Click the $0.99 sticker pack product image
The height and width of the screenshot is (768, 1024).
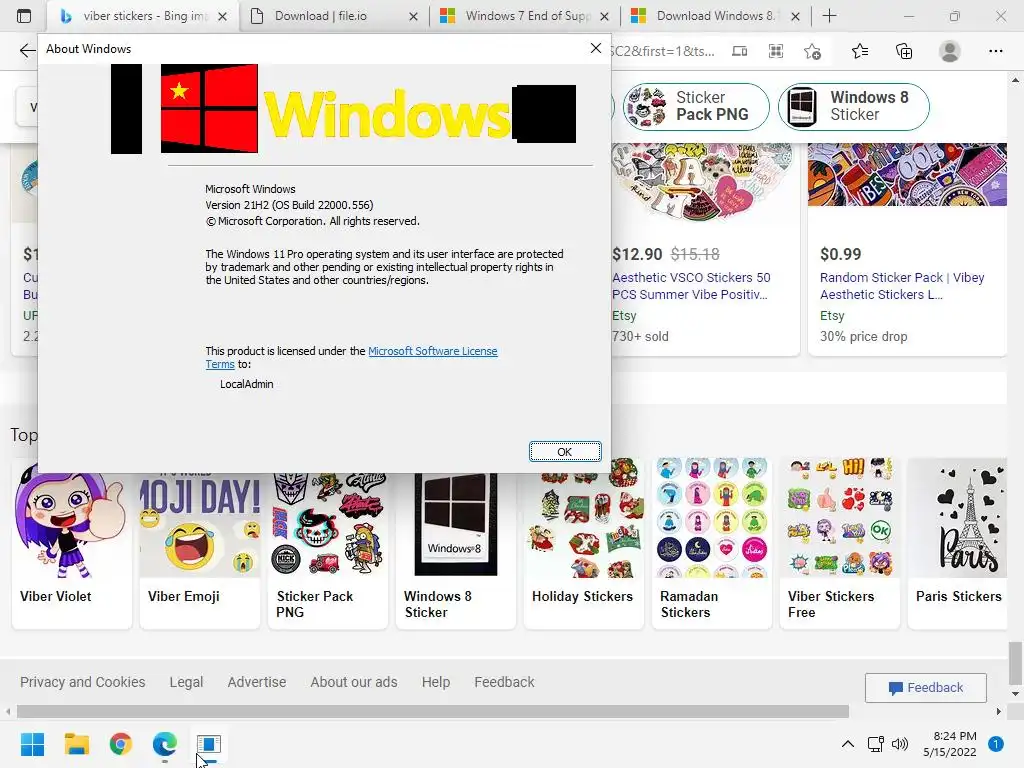click(x=907, y=174)
